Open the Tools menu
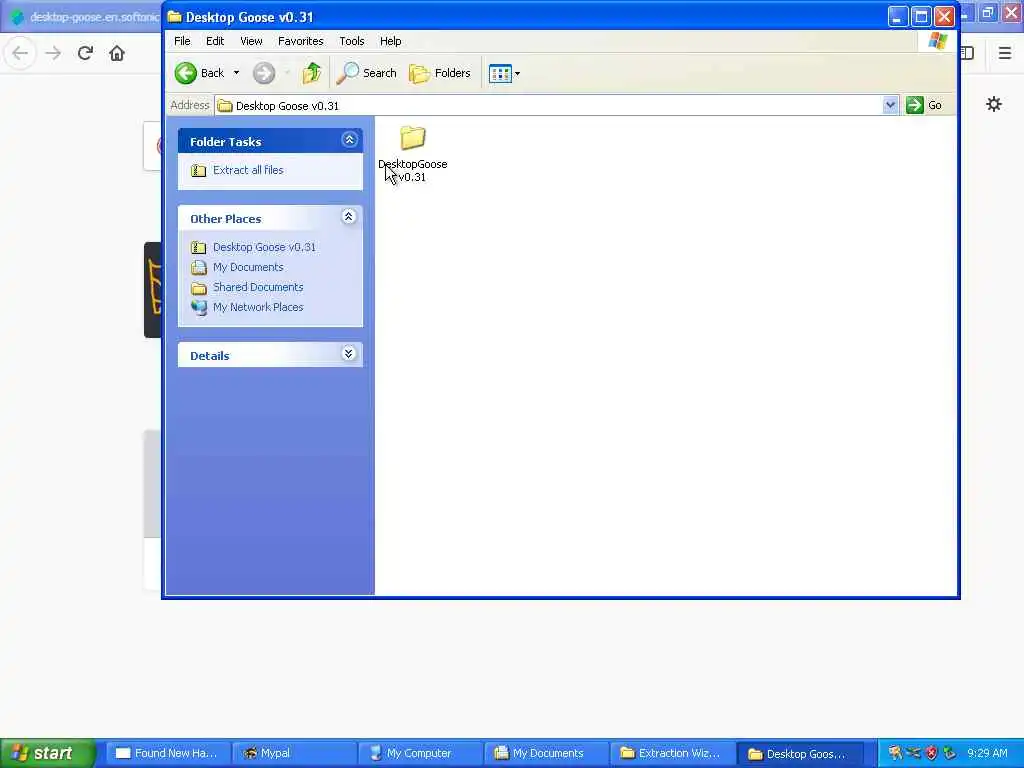This screenshot has height=768, width=1024. 351,41
